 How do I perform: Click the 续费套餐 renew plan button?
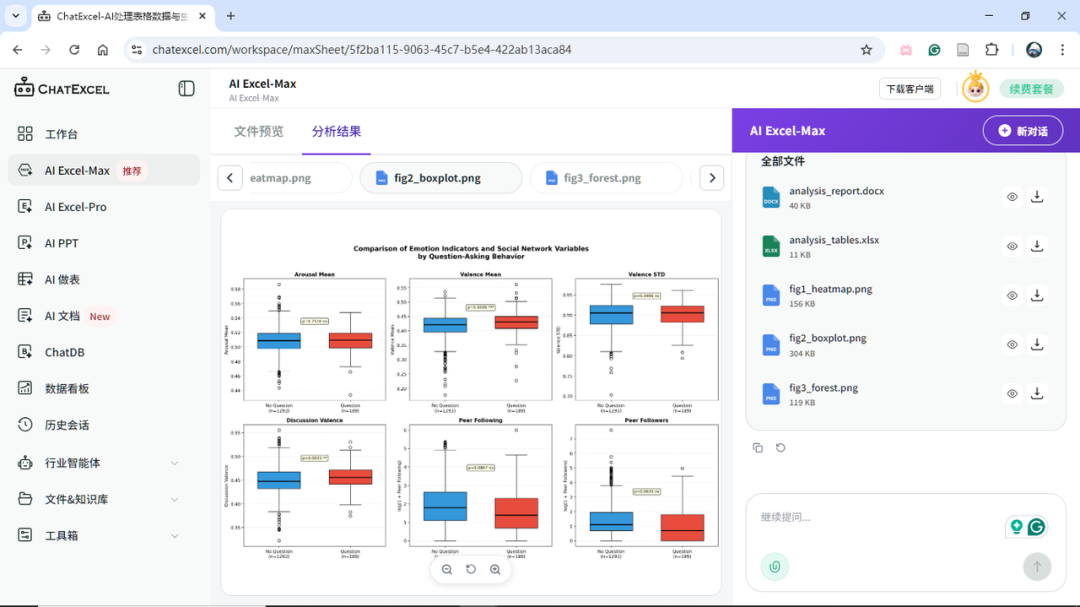pyautogui.click(x=1031, y=89)
